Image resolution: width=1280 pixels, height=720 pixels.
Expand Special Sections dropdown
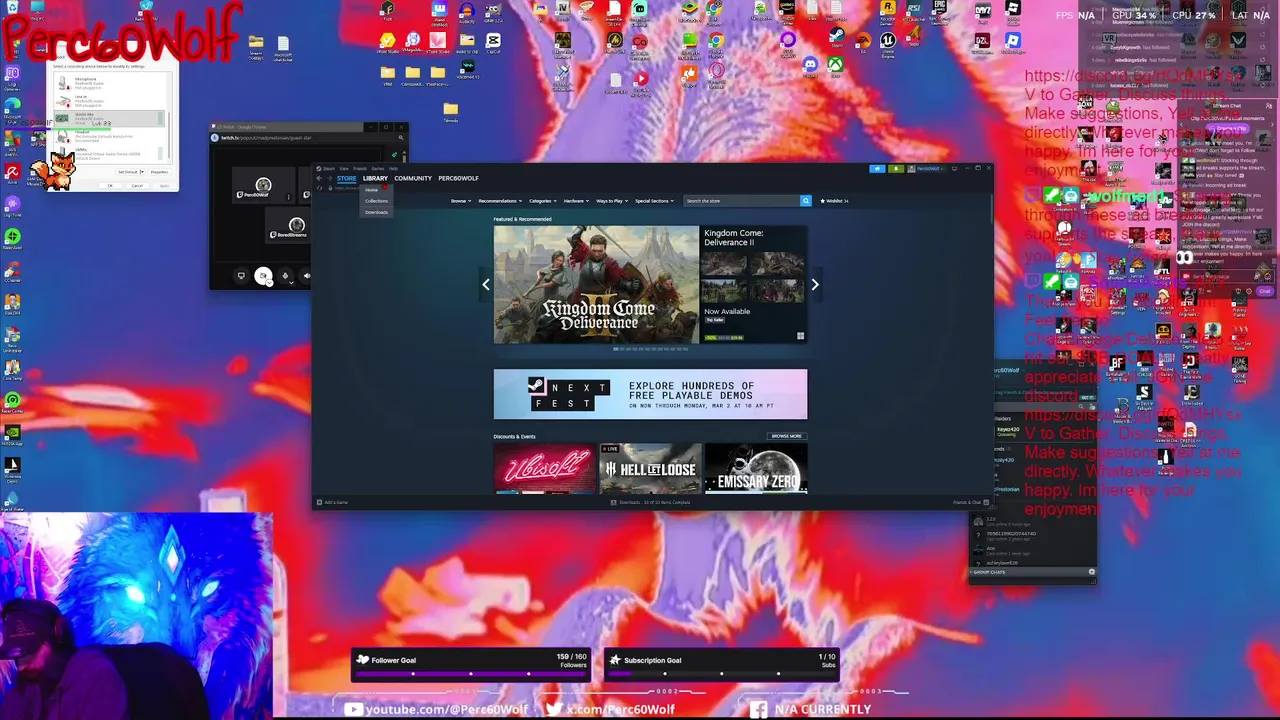(x=654, y=201)
